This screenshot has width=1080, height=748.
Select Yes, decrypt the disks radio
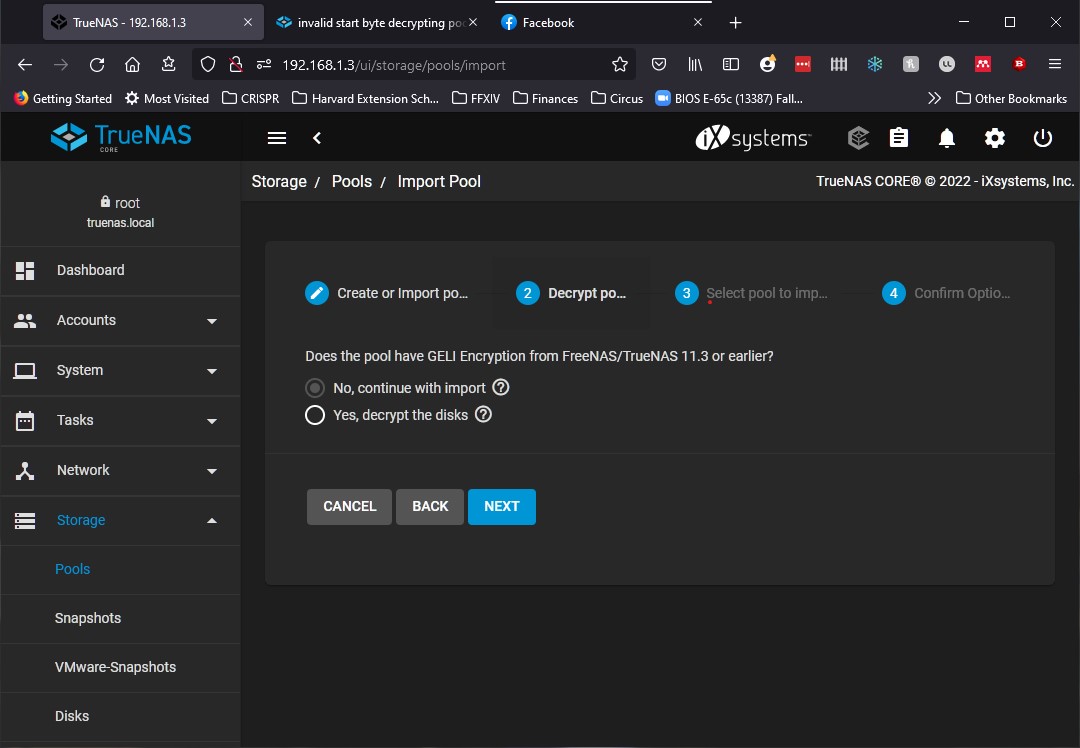(x=315, y=415)
